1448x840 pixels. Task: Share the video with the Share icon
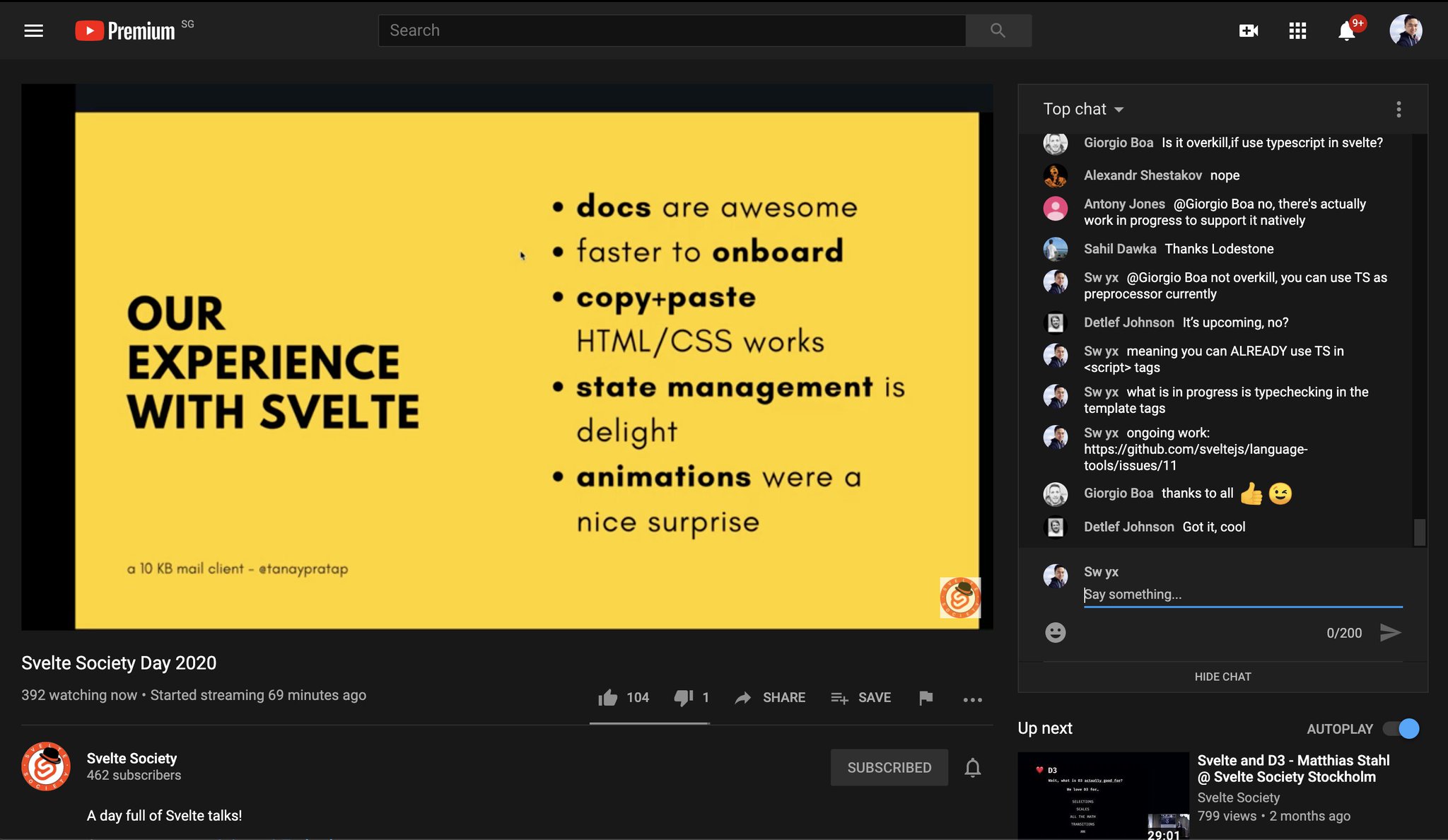770,698
